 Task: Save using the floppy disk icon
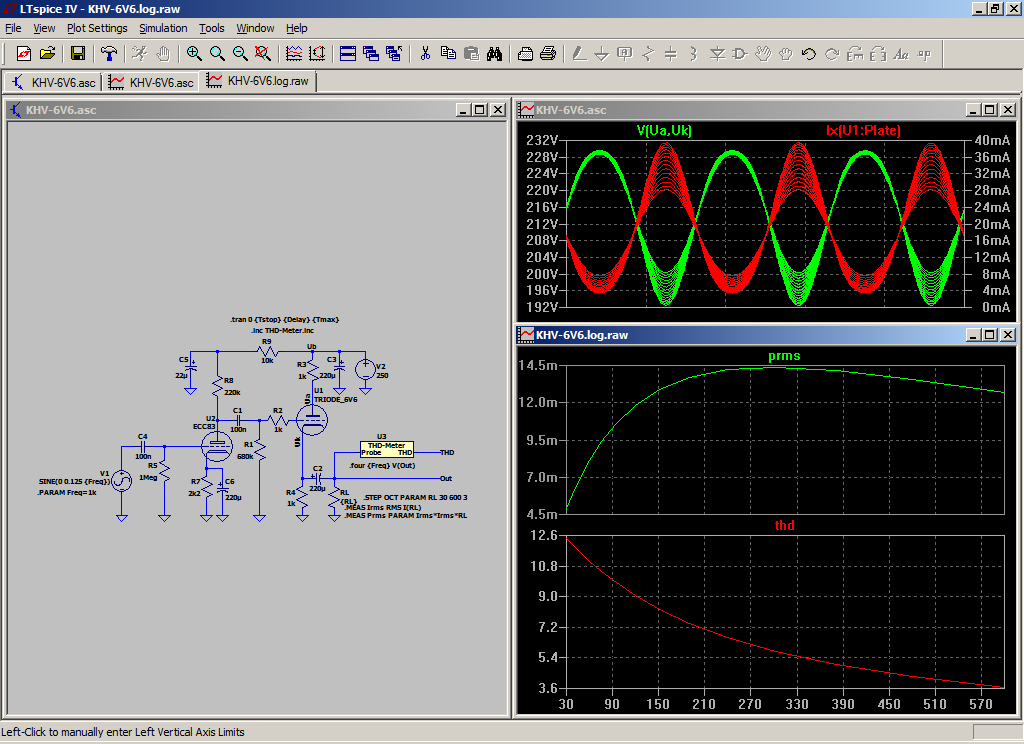(78, 53)
